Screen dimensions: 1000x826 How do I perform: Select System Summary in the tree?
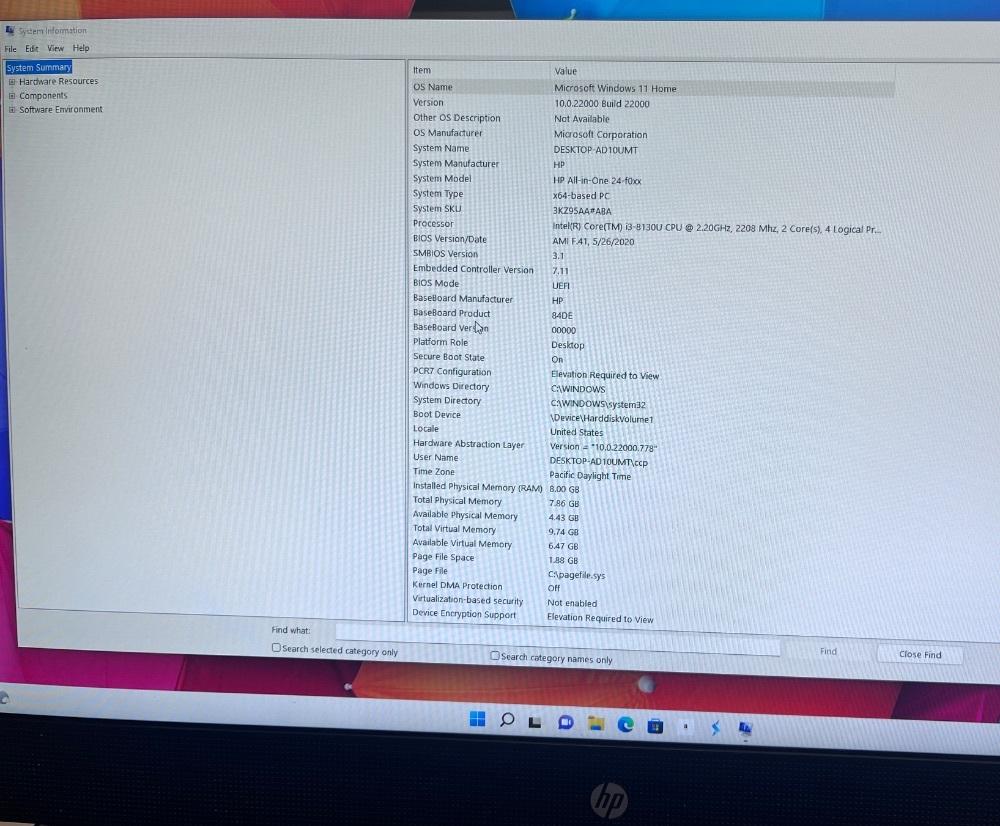[39, 67]
